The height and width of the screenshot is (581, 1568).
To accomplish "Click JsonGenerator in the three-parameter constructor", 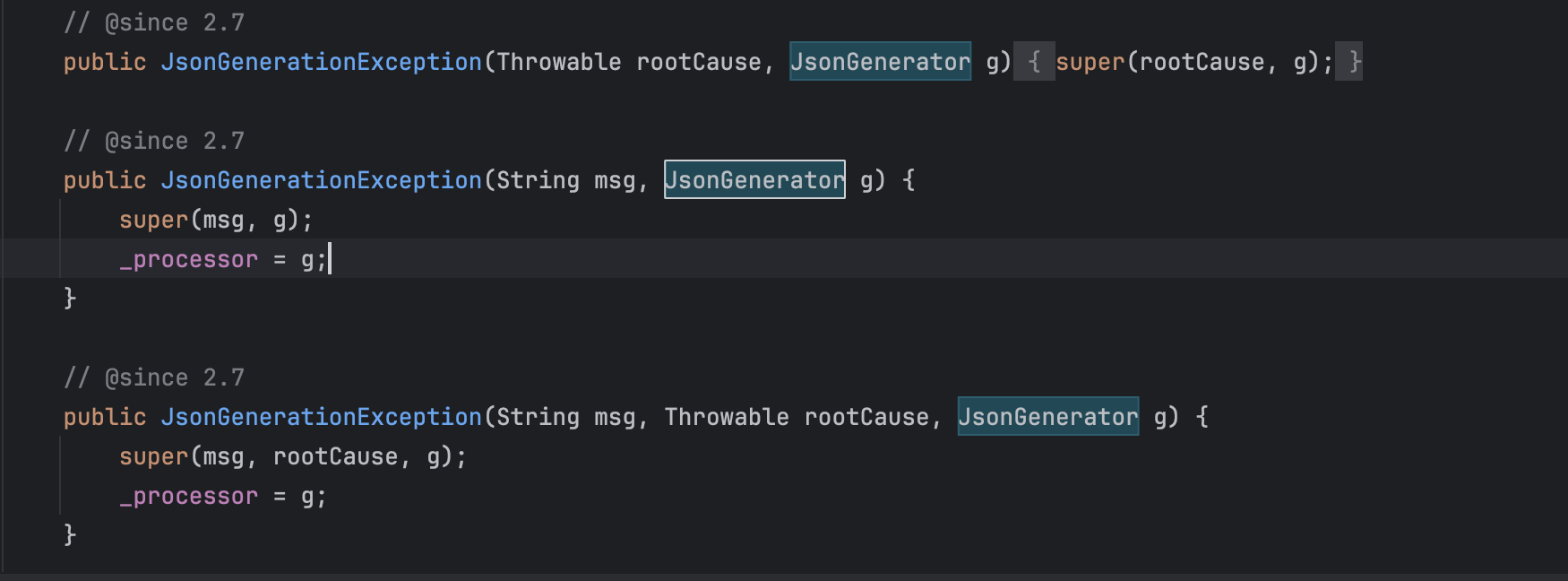I will click(1047, 417).
